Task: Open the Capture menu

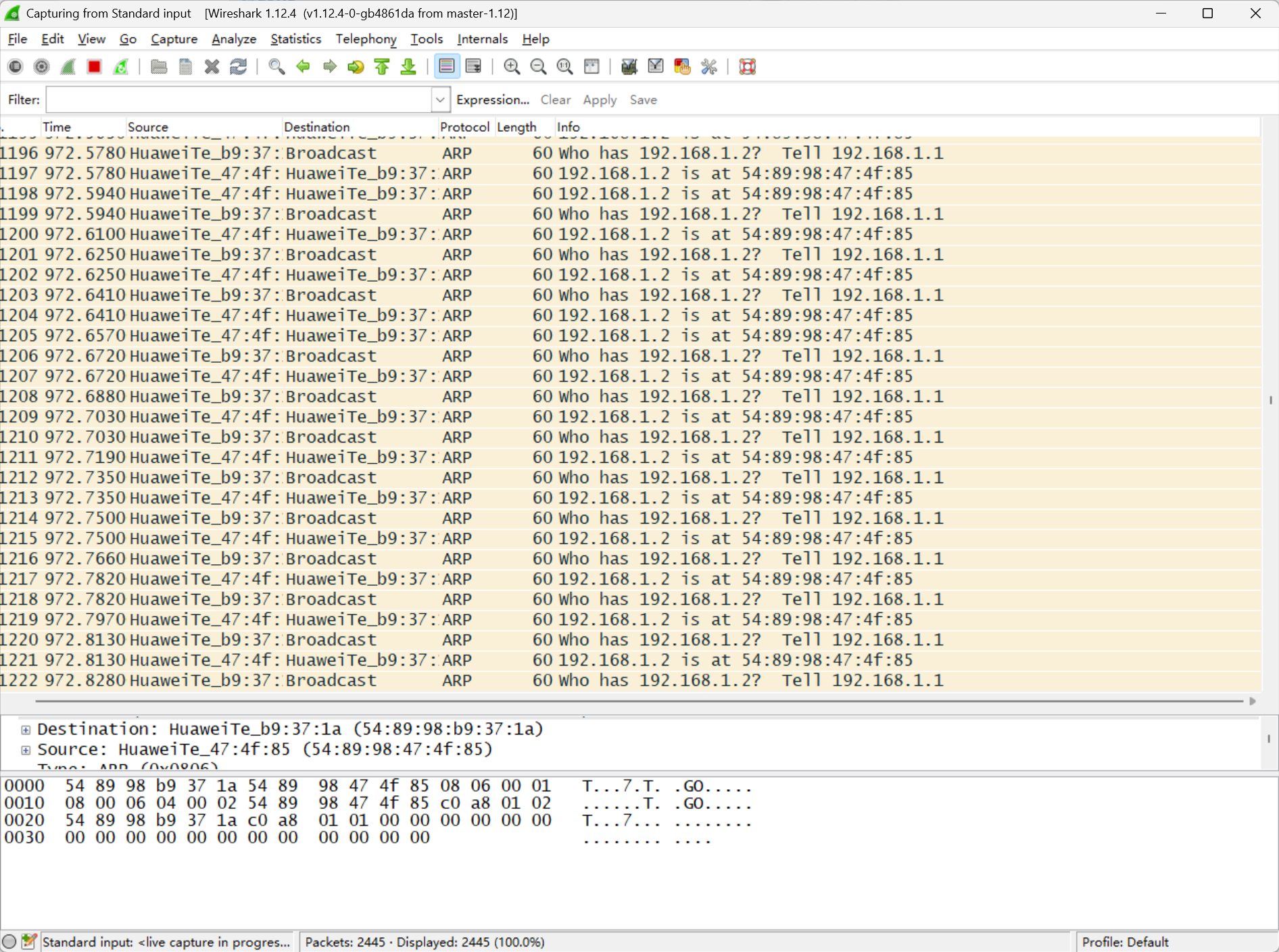Action: pyautogui.click(x=174, y=39)
